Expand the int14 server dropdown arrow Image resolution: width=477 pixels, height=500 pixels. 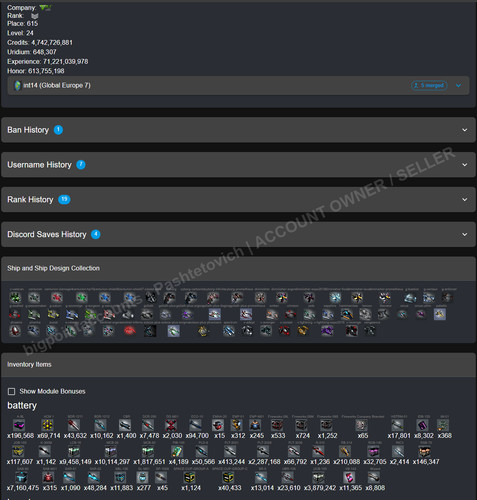pos(459,85)
